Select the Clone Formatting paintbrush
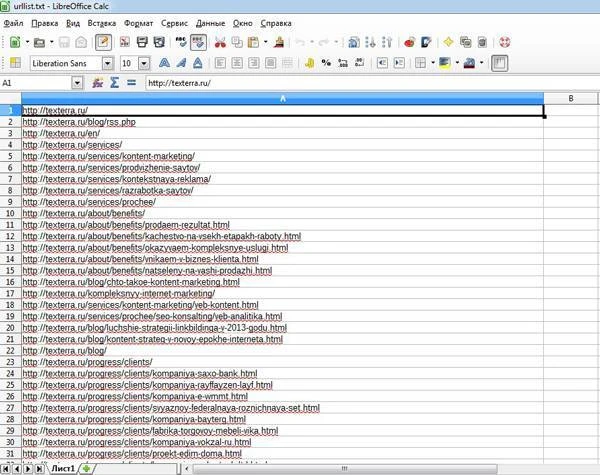The width and height of the screenshot is (600, 475). pos(279,42)
